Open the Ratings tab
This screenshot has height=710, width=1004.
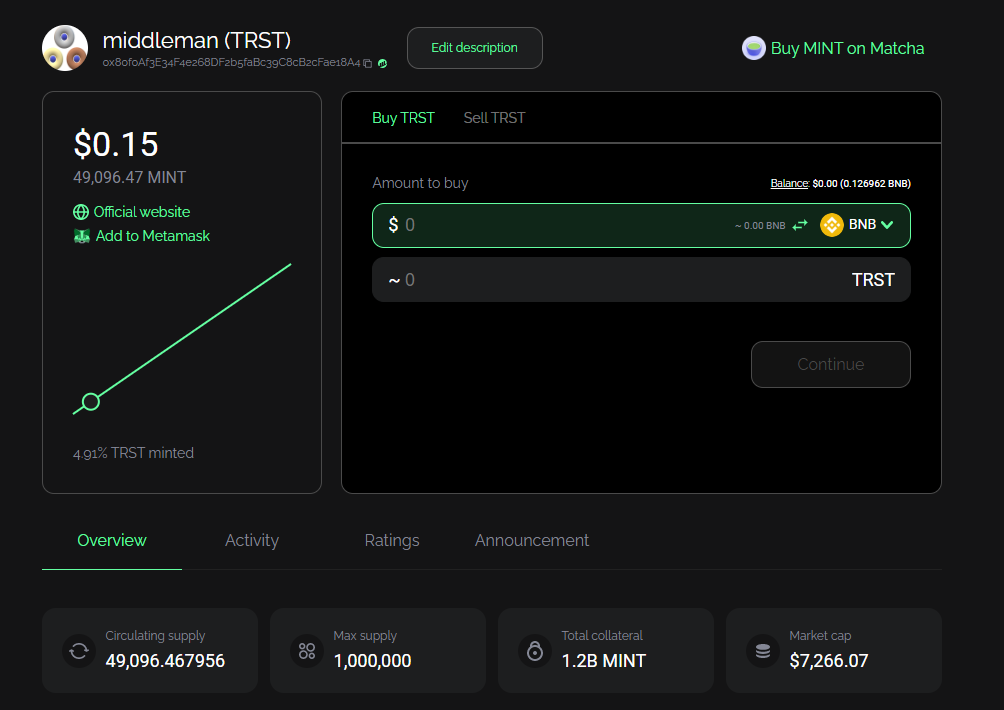[x=392, y=540]
